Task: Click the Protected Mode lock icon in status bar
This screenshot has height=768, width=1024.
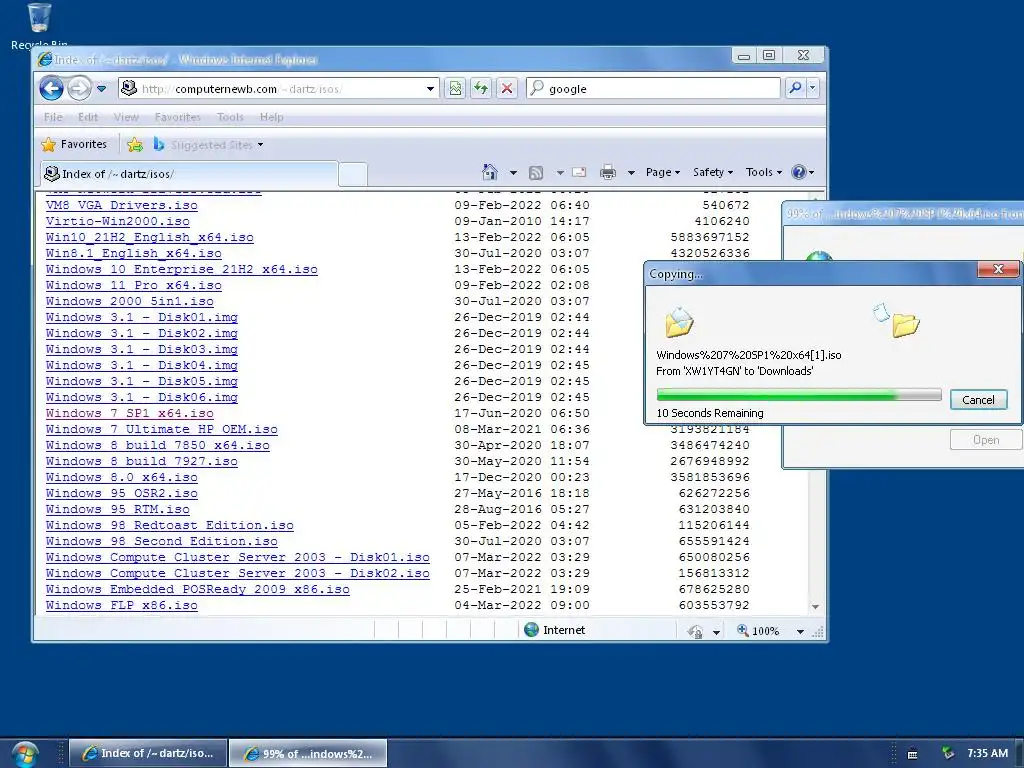Action: (696, 632)
